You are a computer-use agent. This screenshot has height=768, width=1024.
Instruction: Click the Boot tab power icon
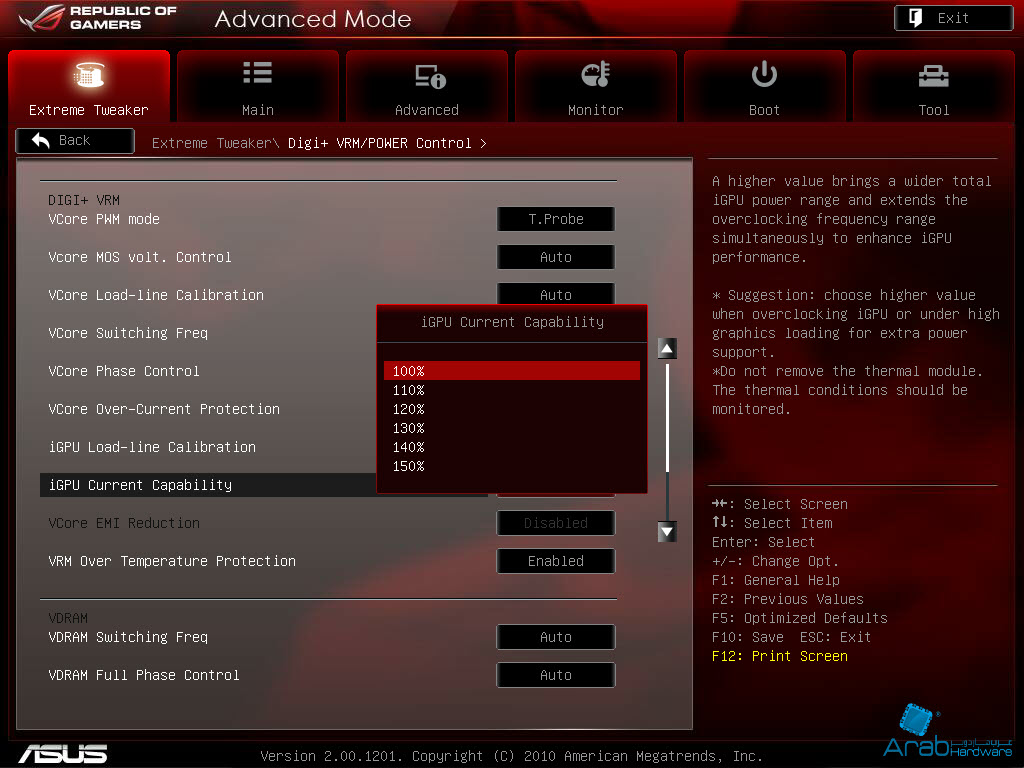(x=764, y=75)
